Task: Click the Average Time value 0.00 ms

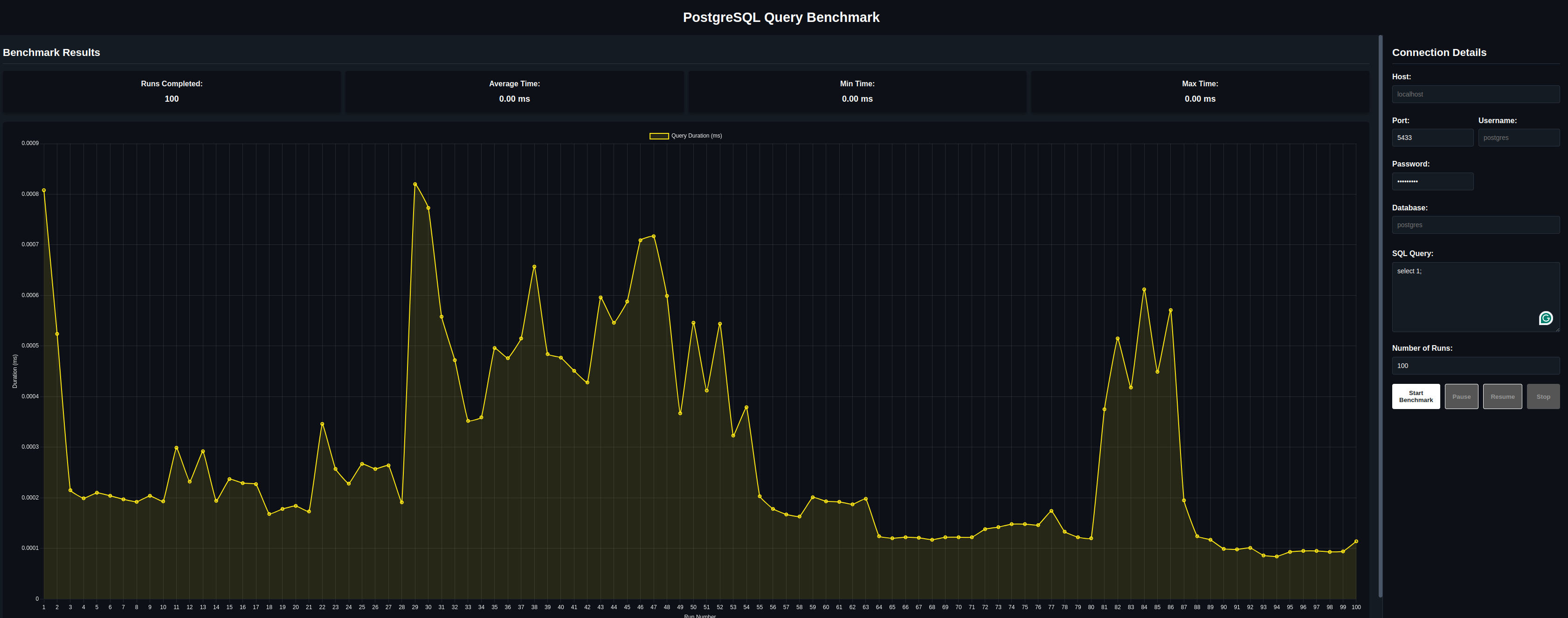Action: 514,98
